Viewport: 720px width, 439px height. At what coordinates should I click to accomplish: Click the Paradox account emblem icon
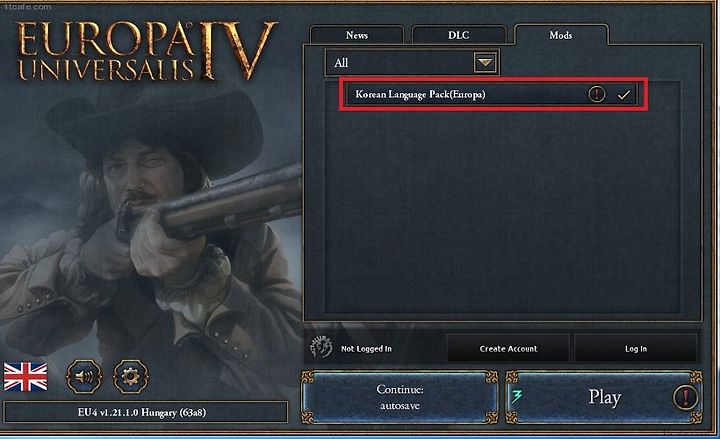point(321,347)
